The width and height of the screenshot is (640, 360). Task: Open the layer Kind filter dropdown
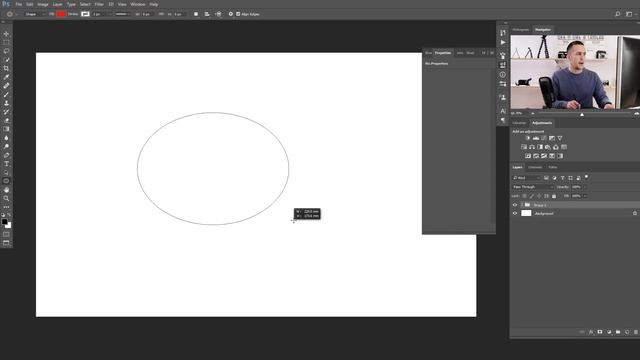(x=527, y=178)
